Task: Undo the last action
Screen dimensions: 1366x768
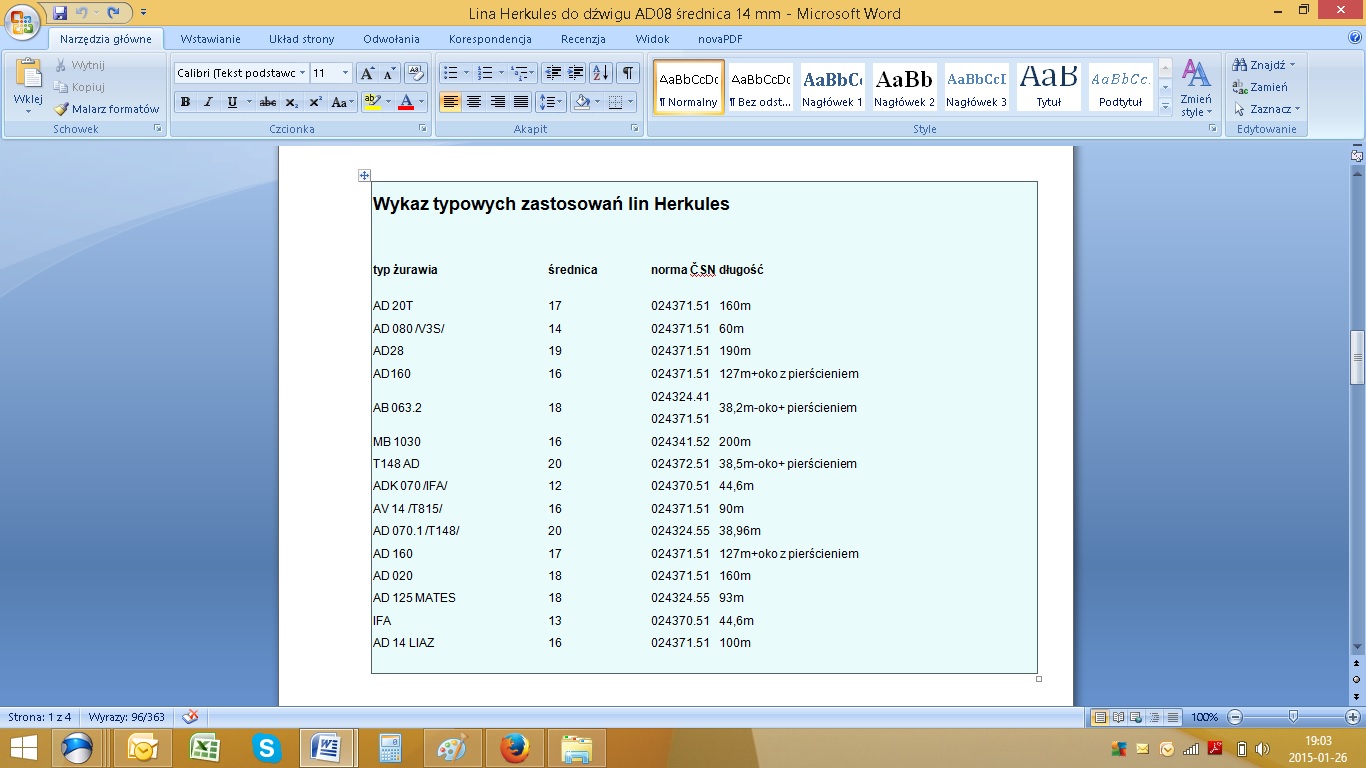Action: (x=82, y=13)
